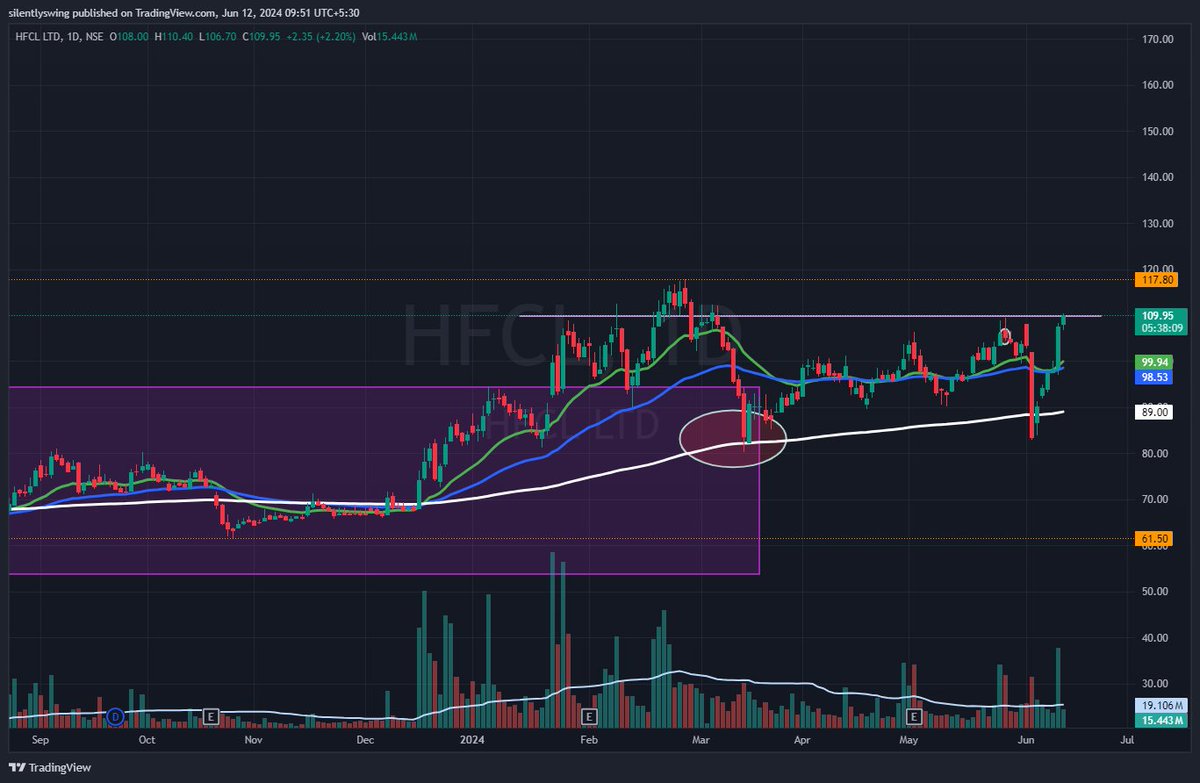Click the Mar label on time axis

pos(702,741)
